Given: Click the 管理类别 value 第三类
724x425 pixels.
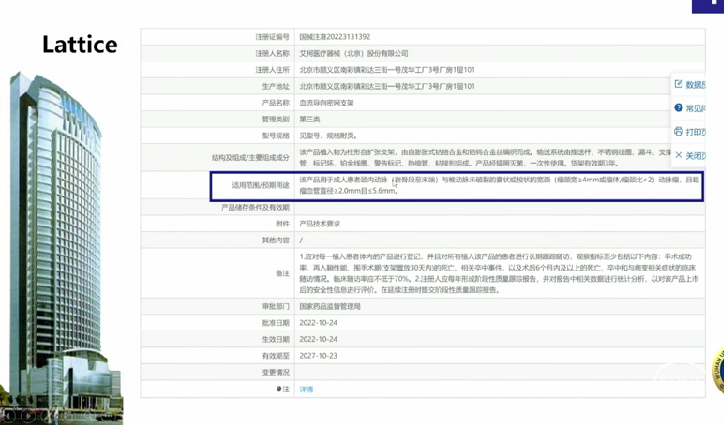Looking at the screenshot, I should tap(310, 119).
